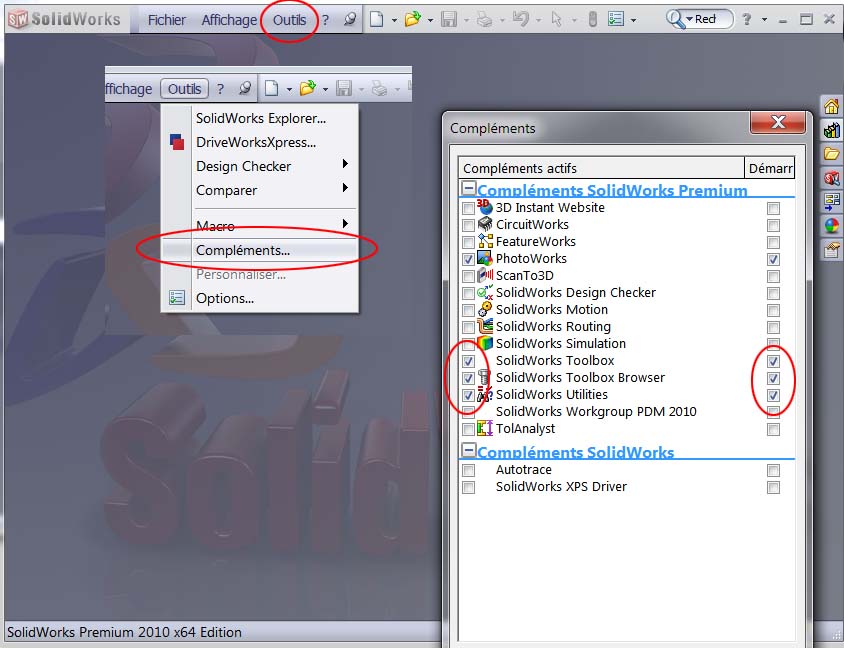Collapse the Compléments SolidWorks group
Screen dimensions: 844x648
coord(469,450)
